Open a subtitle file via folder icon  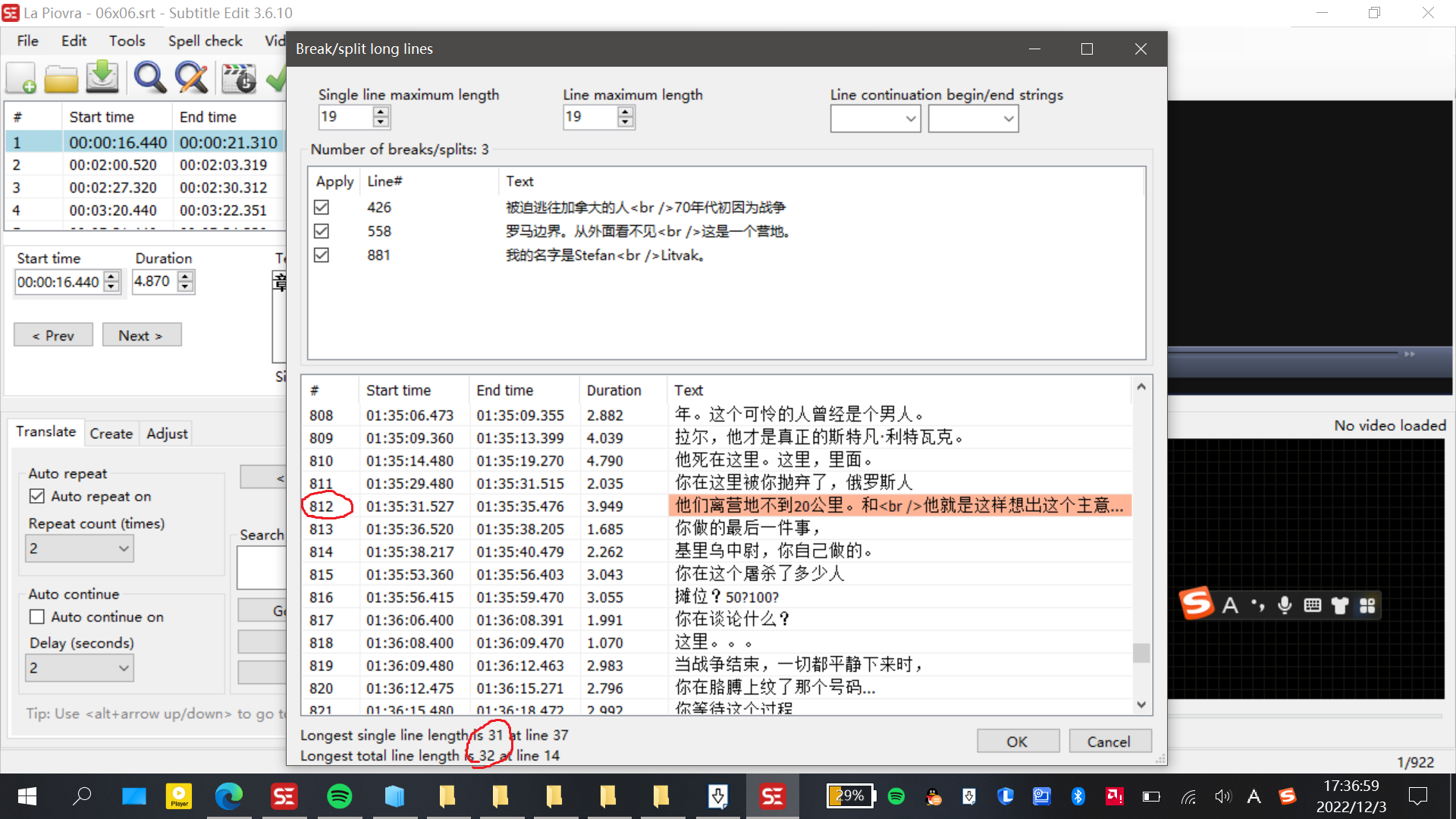pyautogui.click(x=61, y=77)
